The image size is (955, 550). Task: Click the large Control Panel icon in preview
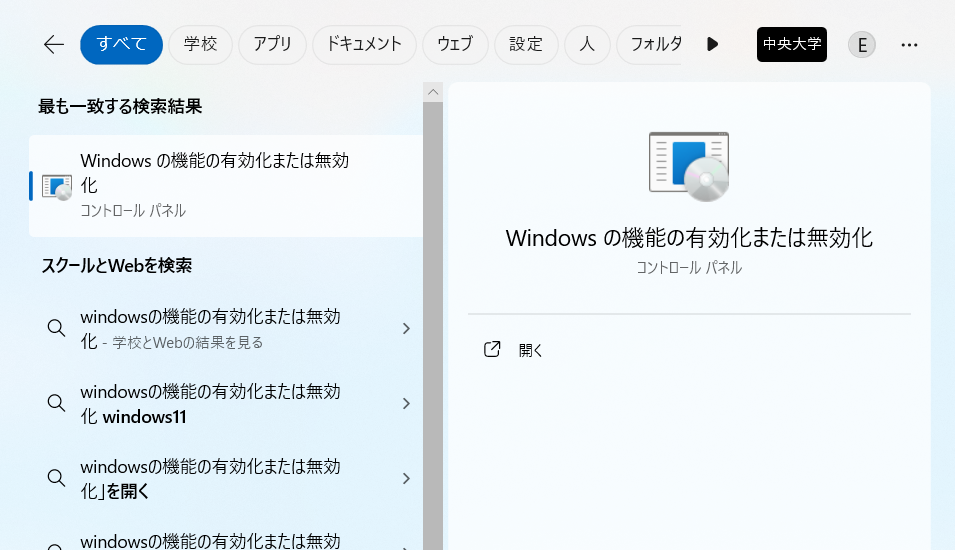tap(689, 166)
